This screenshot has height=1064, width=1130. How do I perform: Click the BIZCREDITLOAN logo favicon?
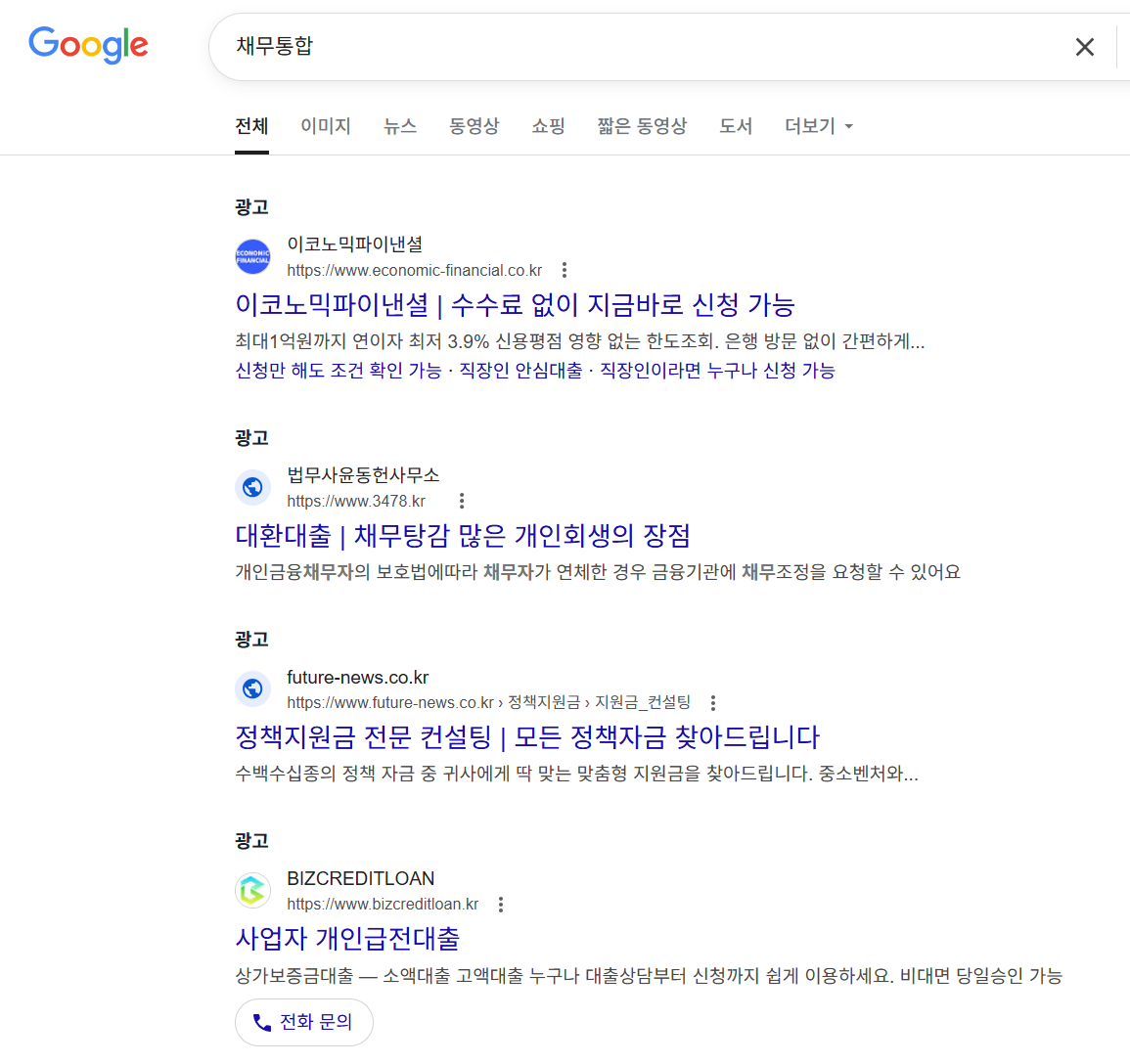click(253, 890)
